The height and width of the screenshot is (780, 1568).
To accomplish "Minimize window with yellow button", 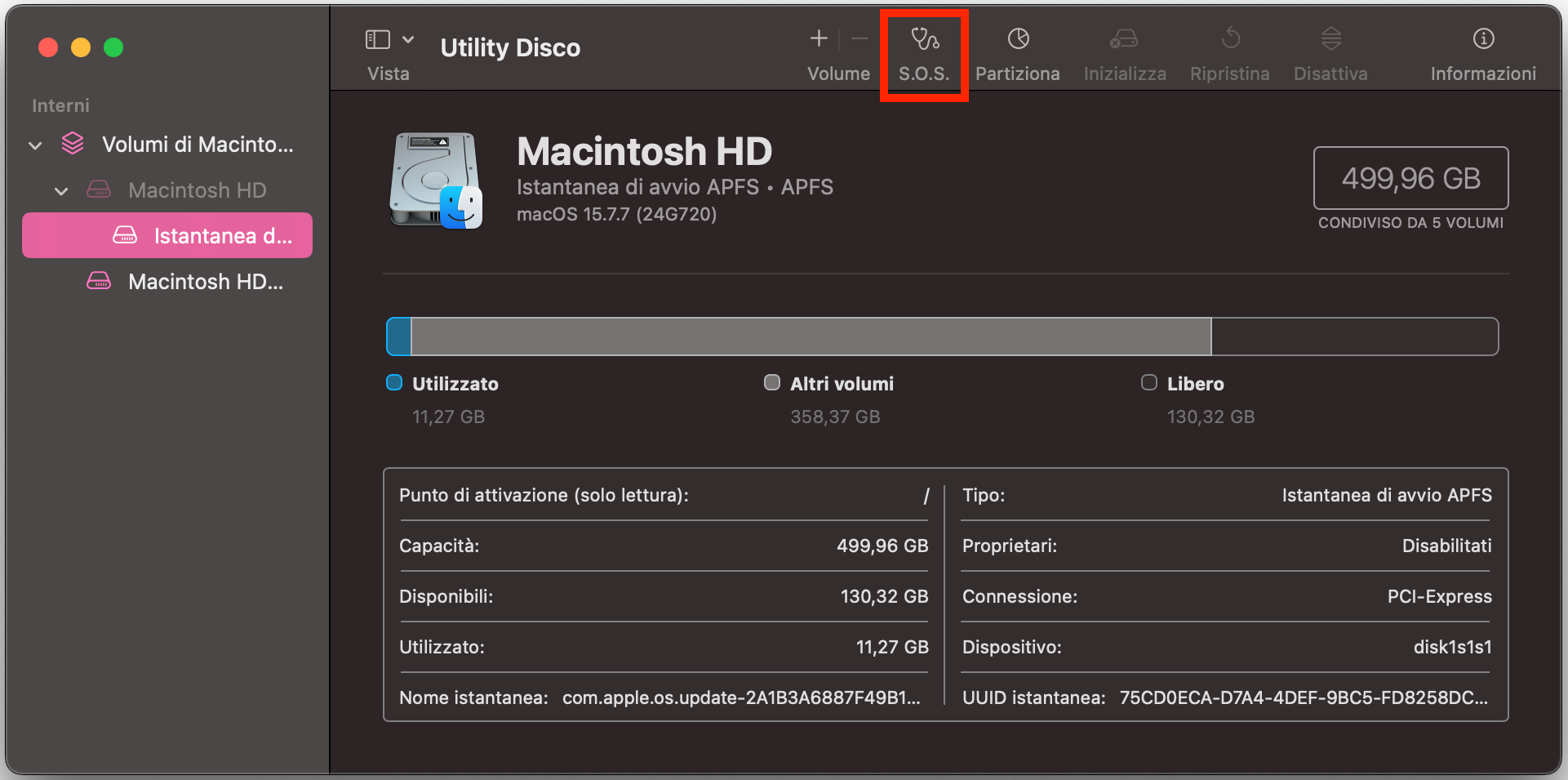I will (81, 47).
